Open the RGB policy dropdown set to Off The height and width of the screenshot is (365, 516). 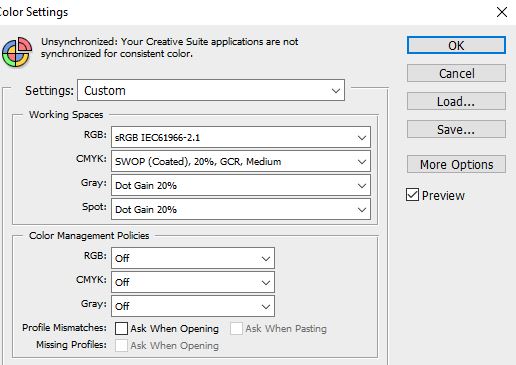pyautogui.click(x=193, y=258)
